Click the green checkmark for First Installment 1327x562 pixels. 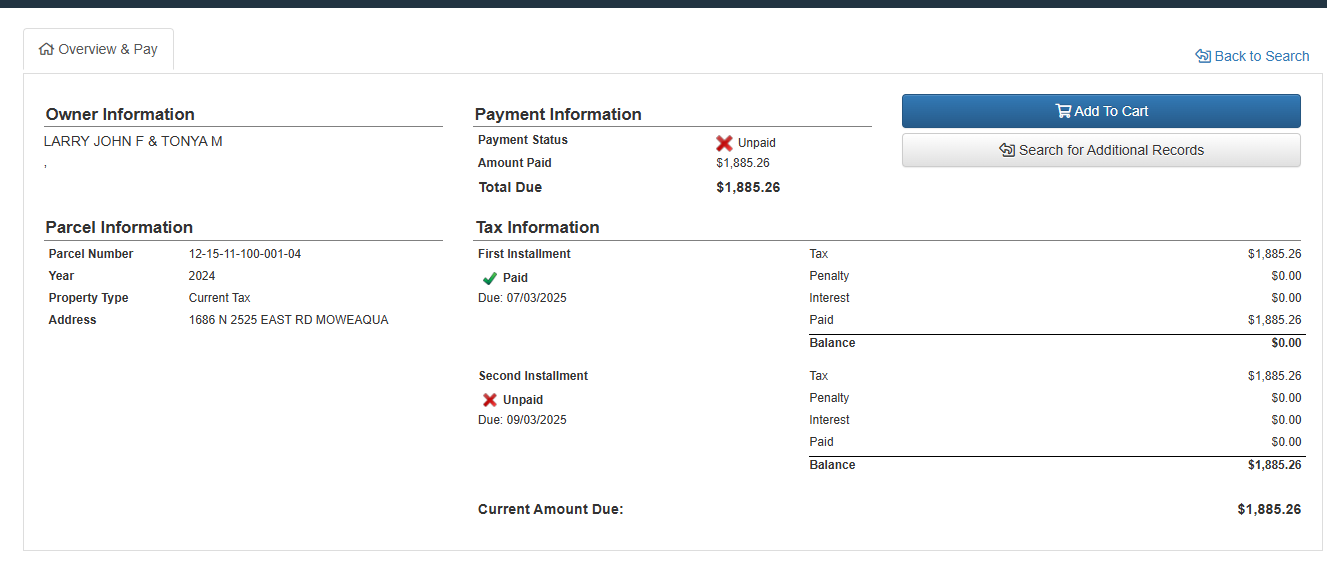pyautogui.click(x=490, y=278)
